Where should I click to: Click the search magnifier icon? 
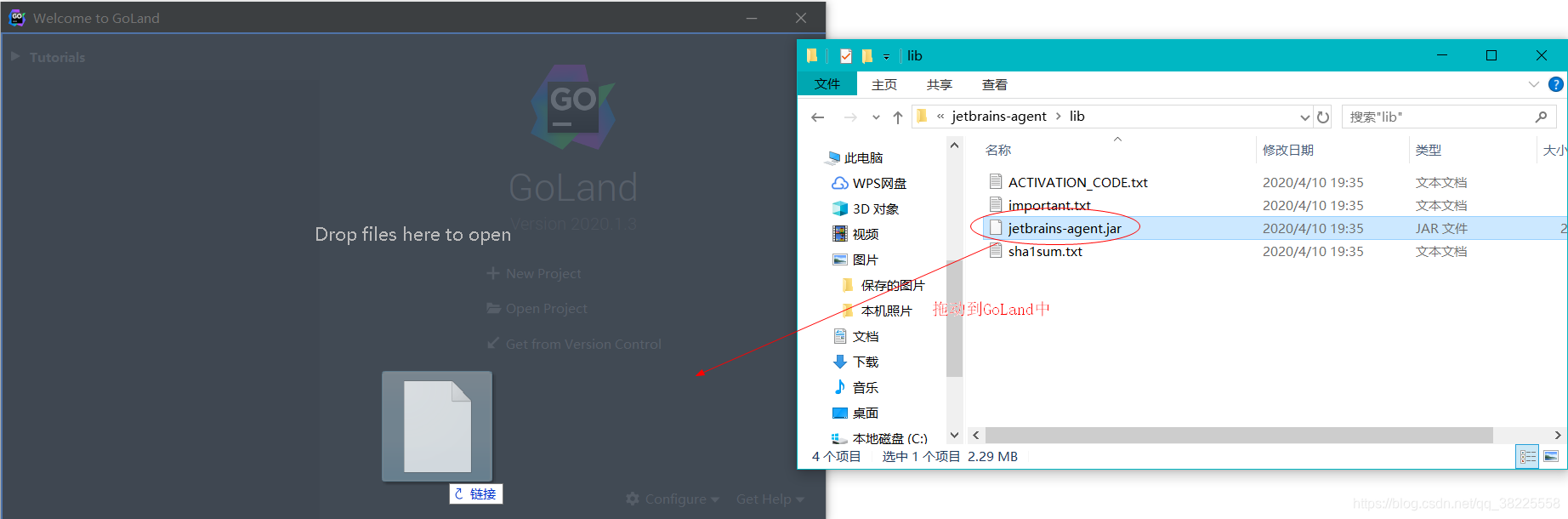(x=1541, y=117)
